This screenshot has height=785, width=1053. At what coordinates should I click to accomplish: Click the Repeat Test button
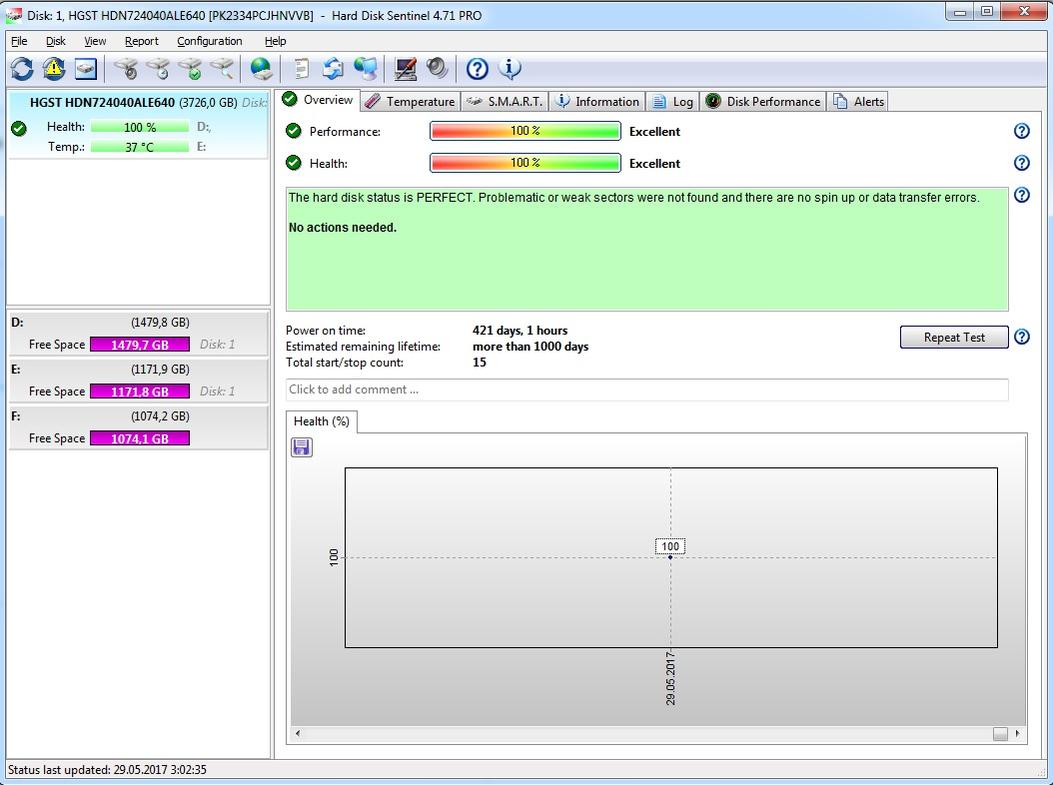tap(954, 337)
